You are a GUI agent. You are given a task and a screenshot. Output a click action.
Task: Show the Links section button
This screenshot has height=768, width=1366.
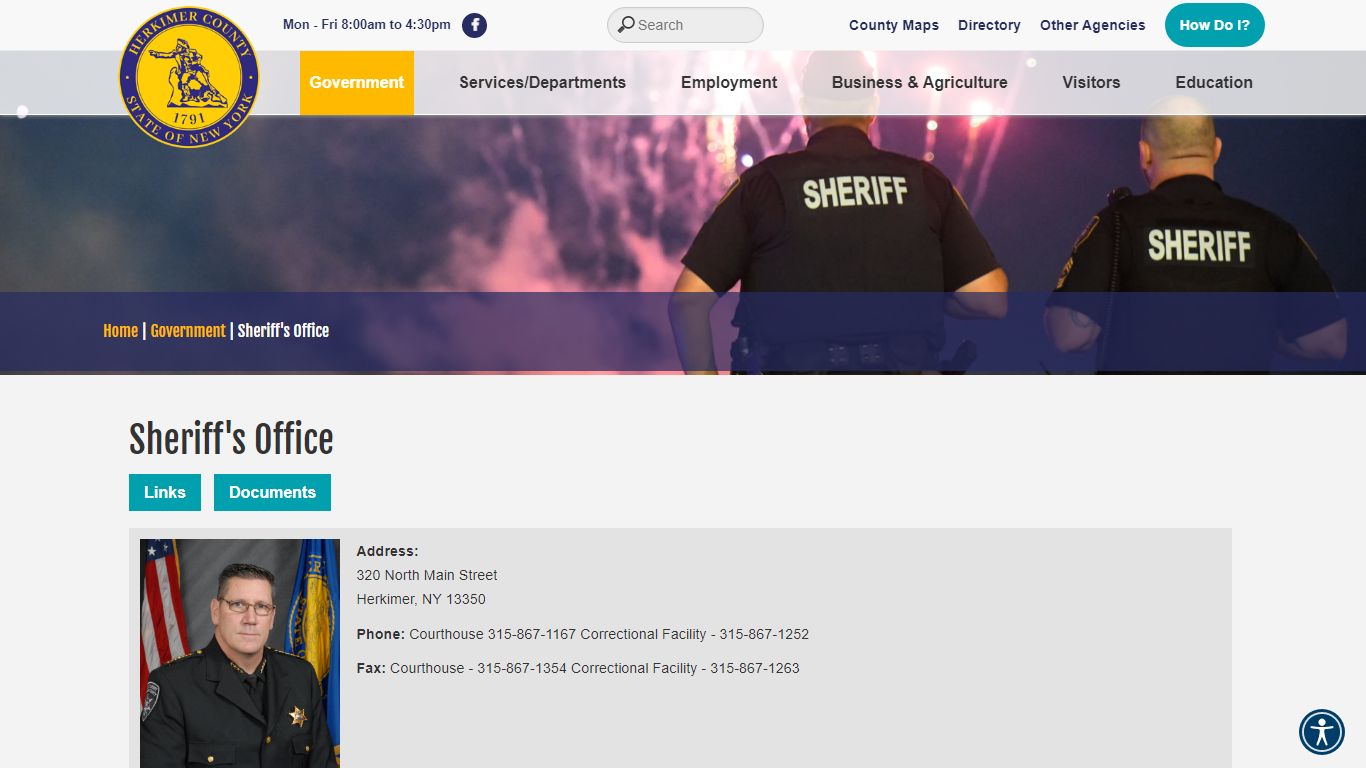(164, 492)
